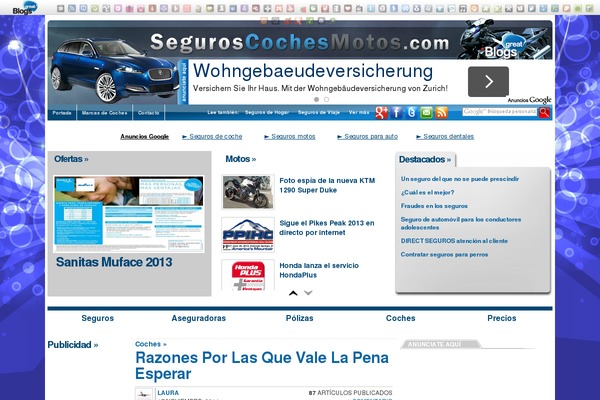
Task: Open the ¿Cuál es el mejor? link
Action: (x=427, y=193)
